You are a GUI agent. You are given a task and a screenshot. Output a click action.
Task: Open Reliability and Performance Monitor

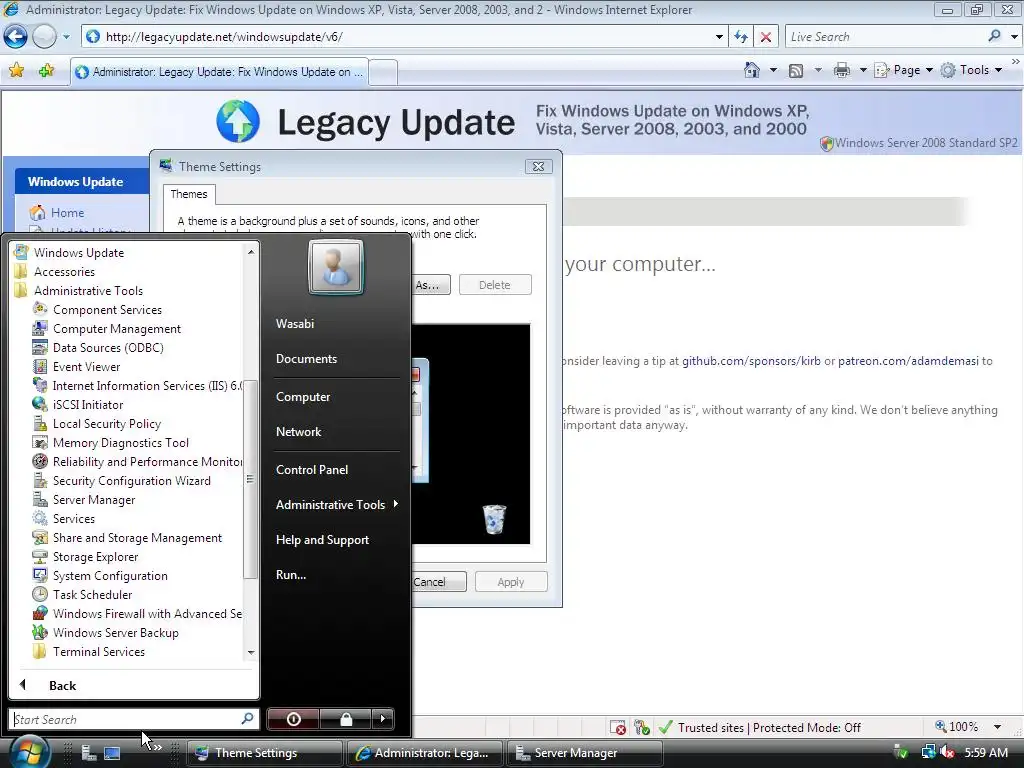[137, 461]
